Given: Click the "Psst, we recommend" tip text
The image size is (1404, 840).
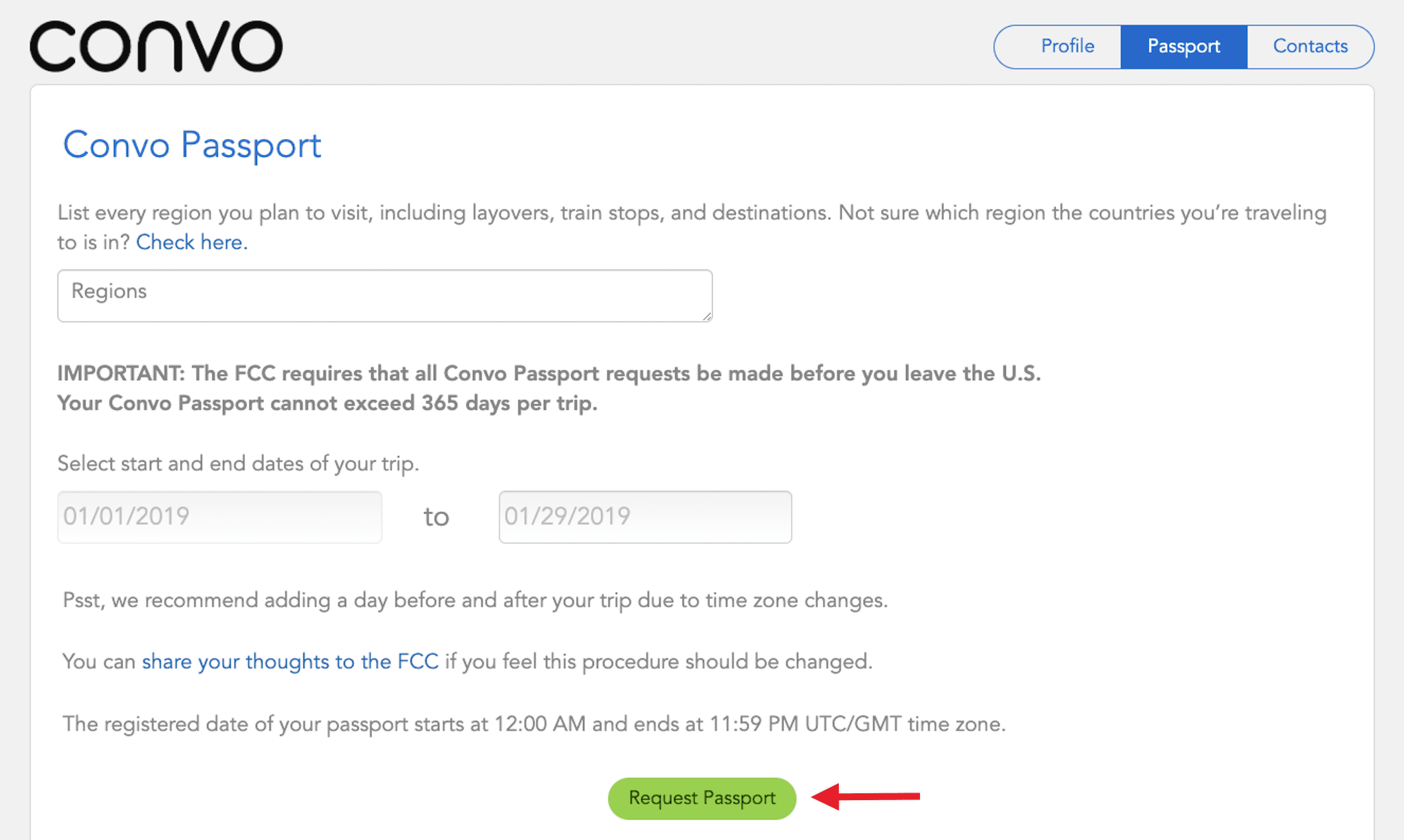Looking at the screenshot, I should click(x=474, y=600).
